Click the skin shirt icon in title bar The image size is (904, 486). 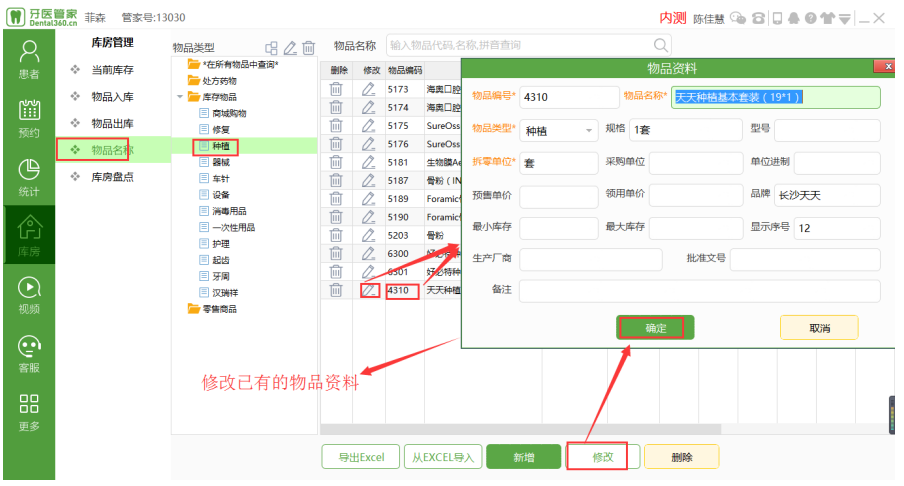coord(828,18)
